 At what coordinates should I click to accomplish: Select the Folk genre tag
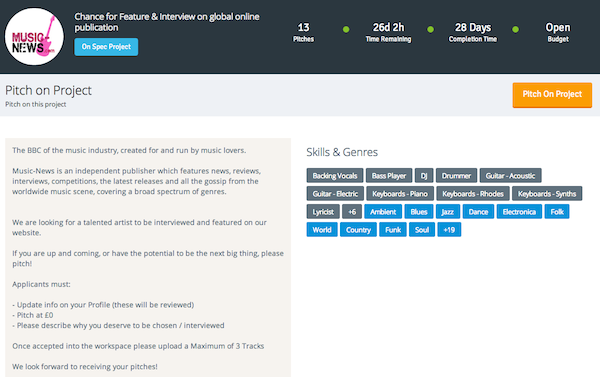pyautogui.click(x=557, y=212)
